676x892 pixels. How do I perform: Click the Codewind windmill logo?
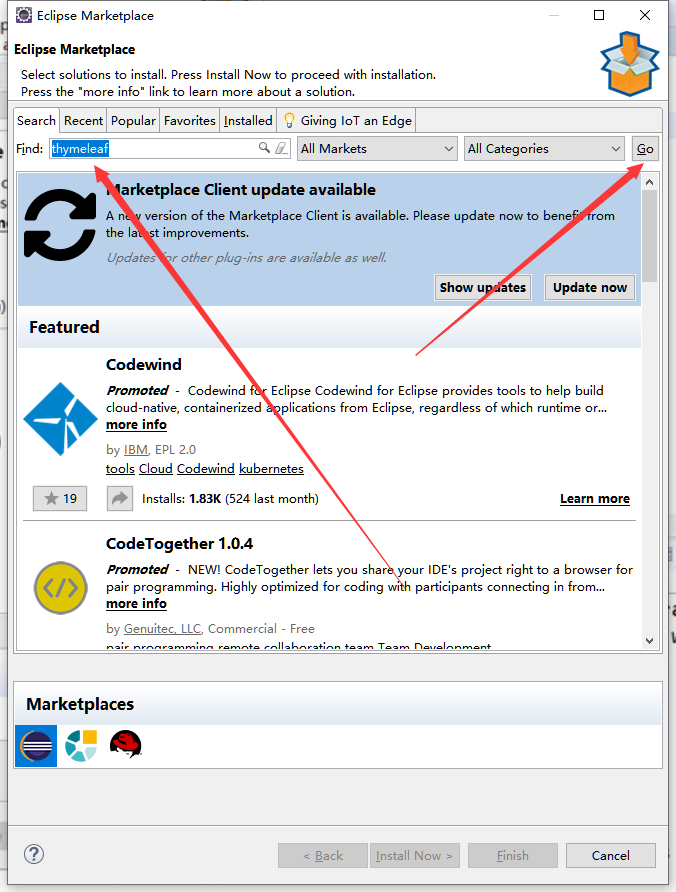click(x=60, y=419)
